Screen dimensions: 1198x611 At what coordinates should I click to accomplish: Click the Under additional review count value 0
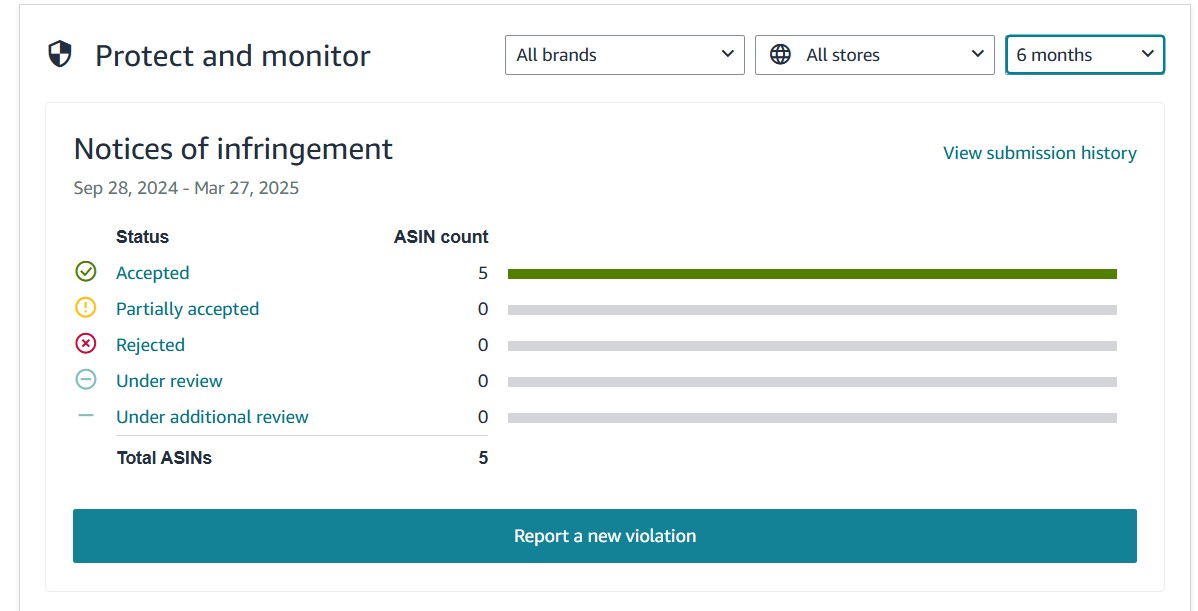(x=483, y=416)
